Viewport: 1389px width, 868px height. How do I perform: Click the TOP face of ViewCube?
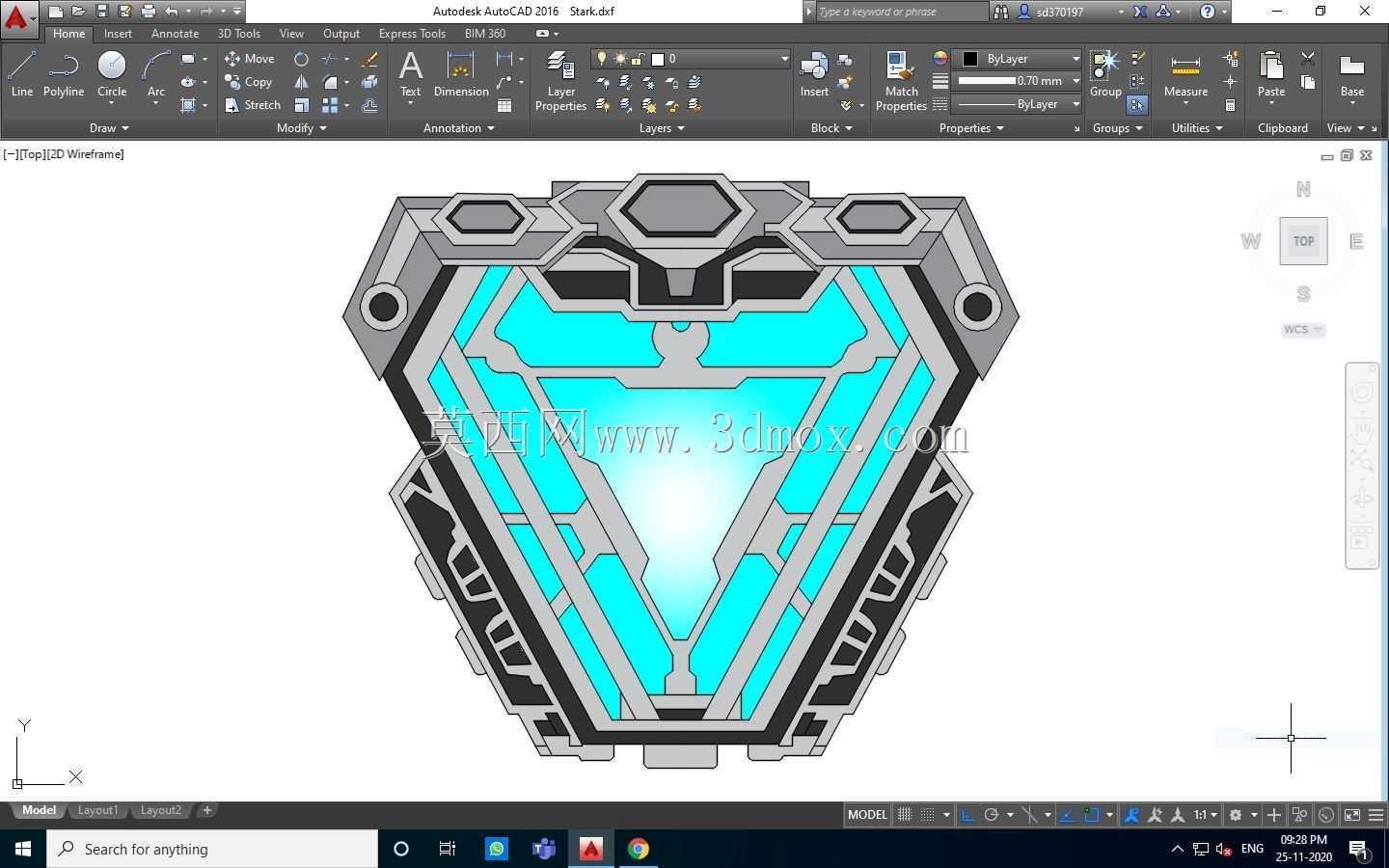pos(1303,241)
